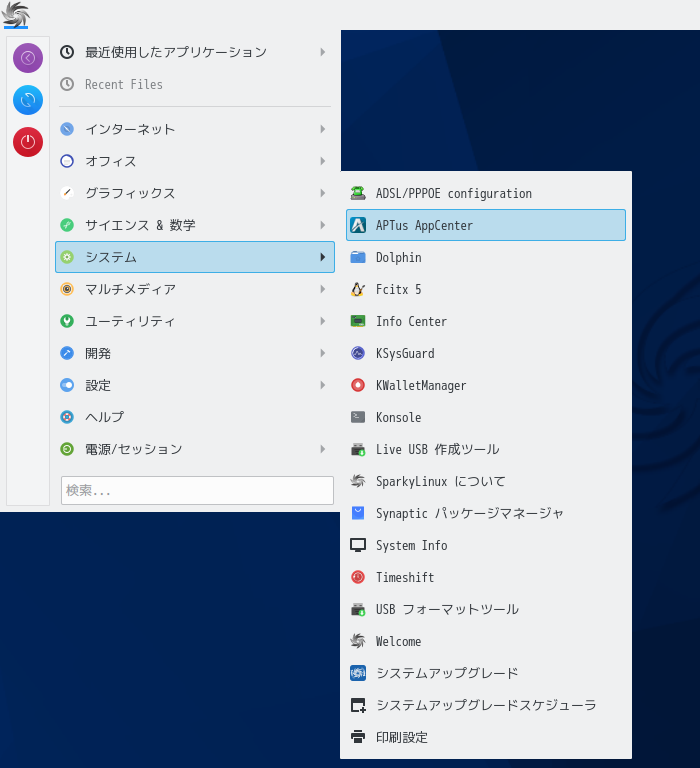Image resolution: width=700 pixels, height=768 pixels.
Task: Open the 設定 category
Action: pyautogui.click(x=195, y=385)
